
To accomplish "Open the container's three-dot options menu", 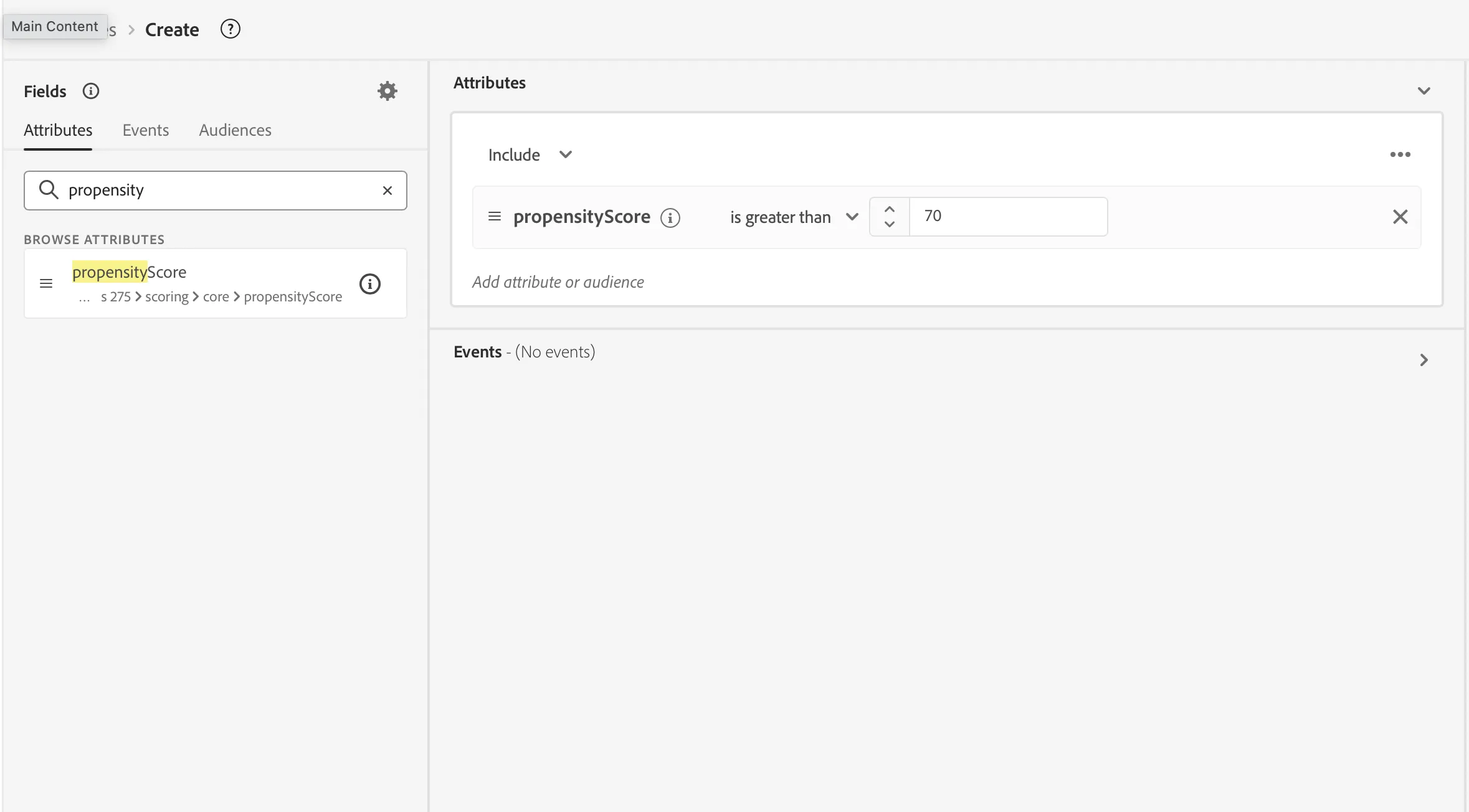I will click(1400, 154).
